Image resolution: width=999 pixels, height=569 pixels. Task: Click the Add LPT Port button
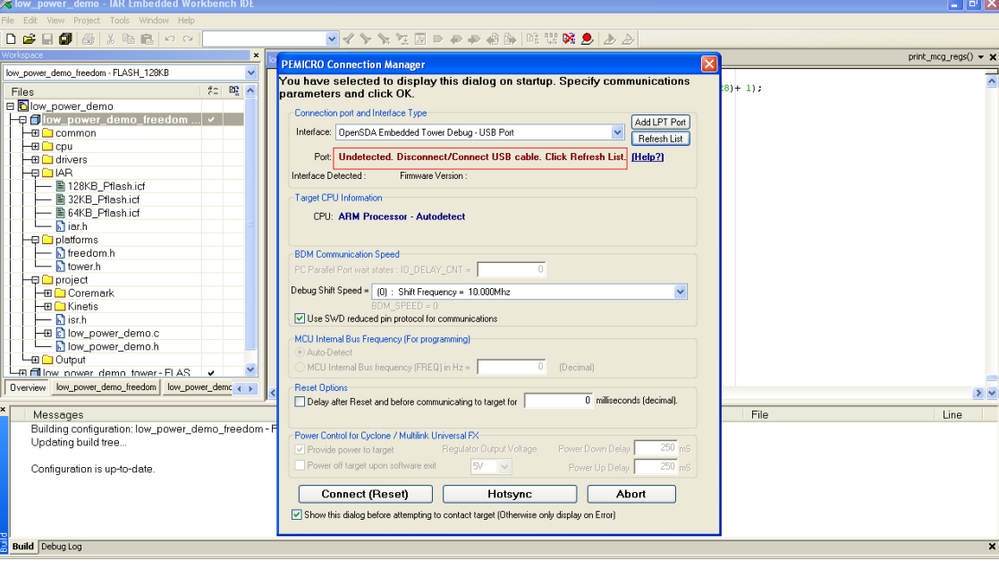coord(660,122)
